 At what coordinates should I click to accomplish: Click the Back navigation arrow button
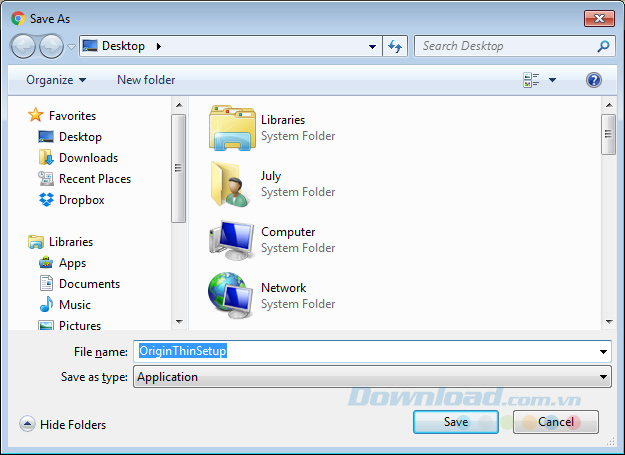24,46
